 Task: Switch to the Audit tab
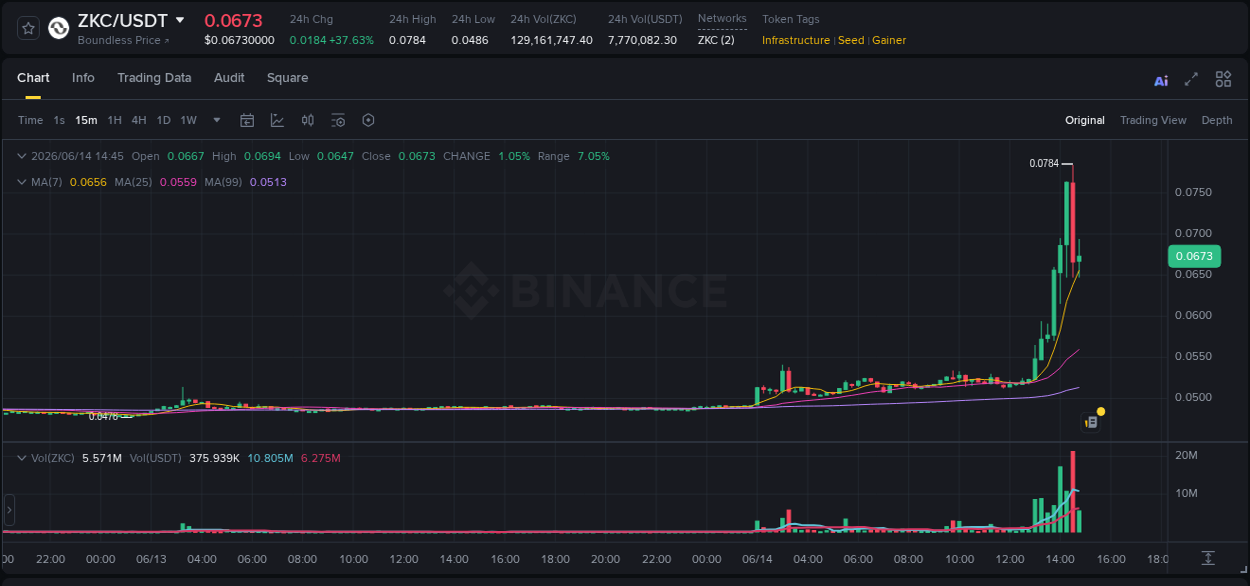tap(229, 78)
